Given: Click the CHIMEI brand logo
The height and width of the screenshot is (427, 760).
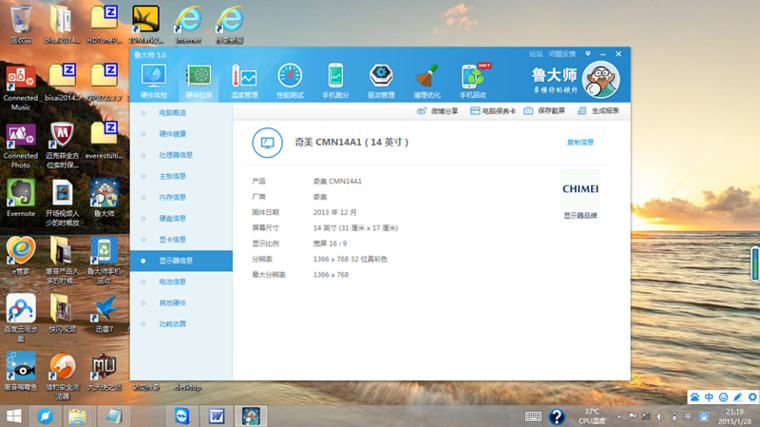Looking at the screenshot, I should tap(580, 189).
